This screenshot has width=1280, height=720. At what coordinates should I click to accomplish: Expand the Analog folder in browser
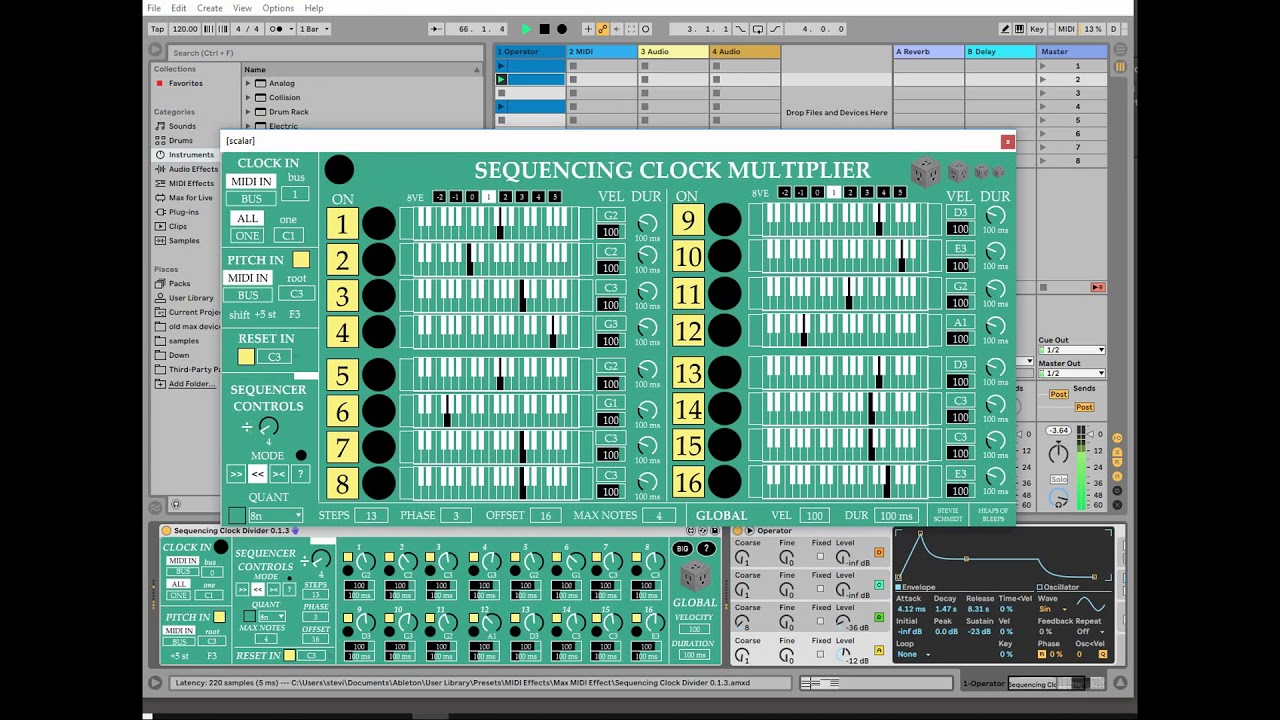[x=248, y=83]
